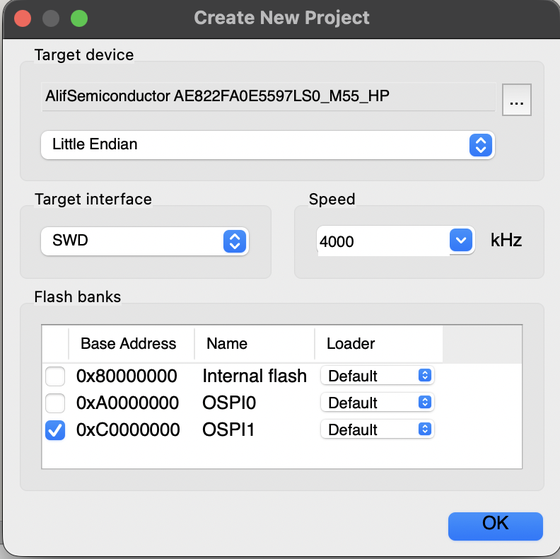Select the 0xC0000000 base address cell
The height and width of the screenshot is (559, 560).
click(x=128, y=430)
